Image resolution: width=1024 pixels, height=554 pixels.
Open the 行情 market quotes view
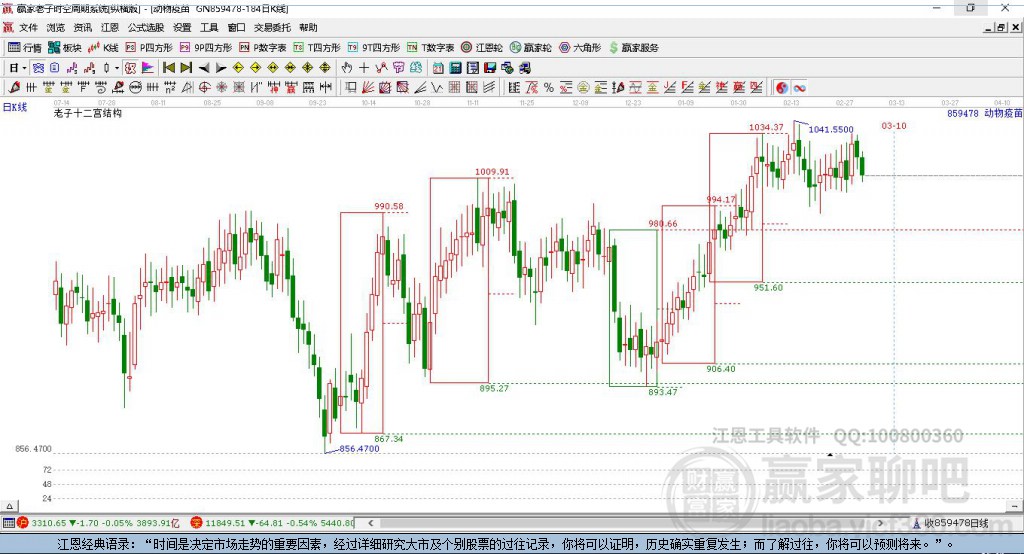(x=24, y=48)
